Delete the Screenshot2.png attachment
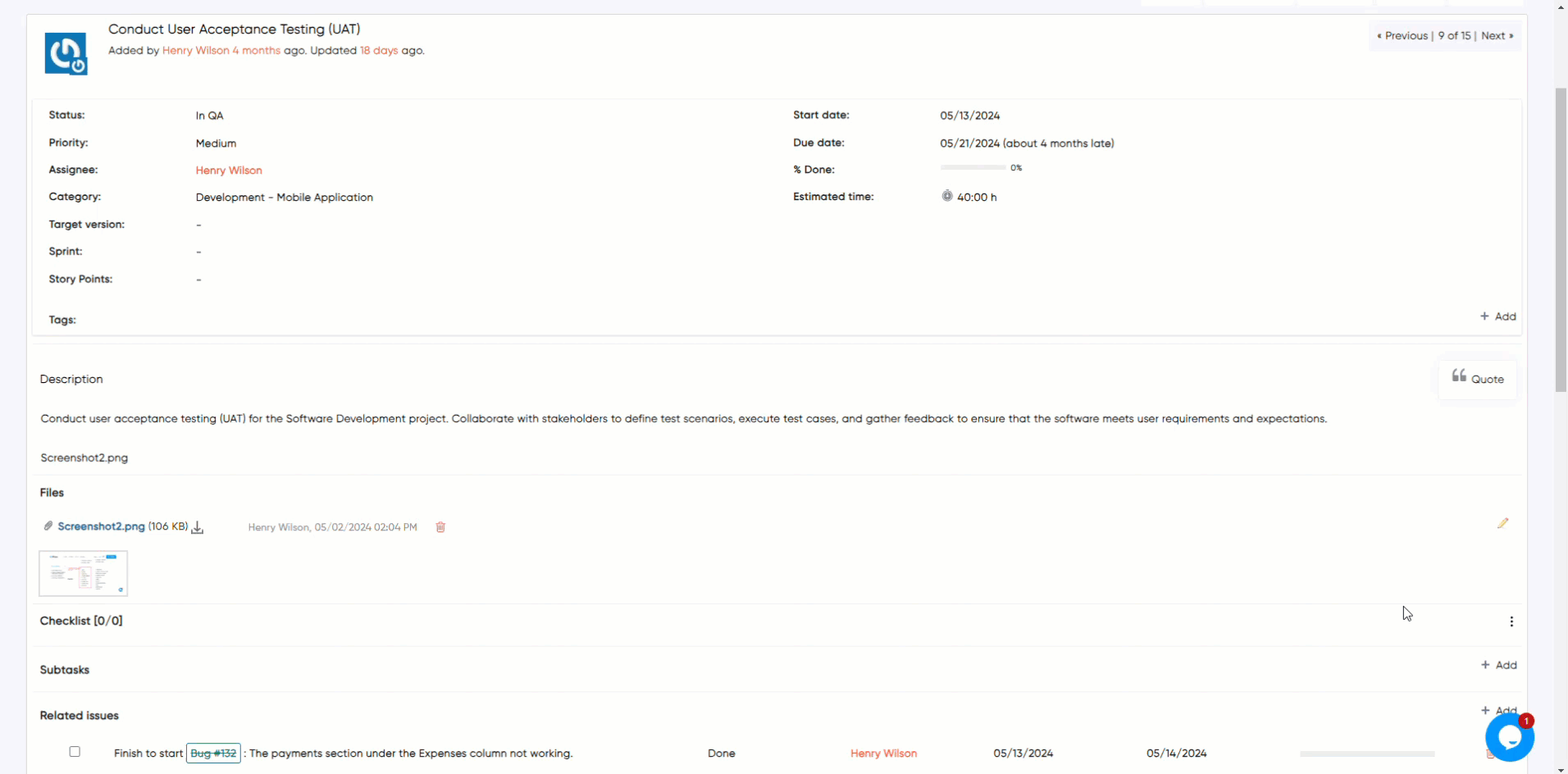The height and width of the screenshot is (774, 1568). click(x=440, y=527)
